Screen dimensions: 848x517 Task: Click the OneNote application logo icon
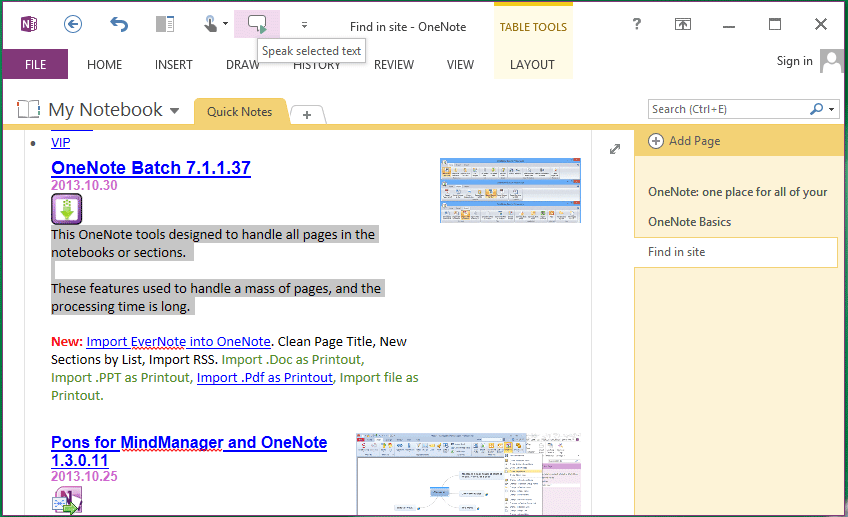click(29, 24)
